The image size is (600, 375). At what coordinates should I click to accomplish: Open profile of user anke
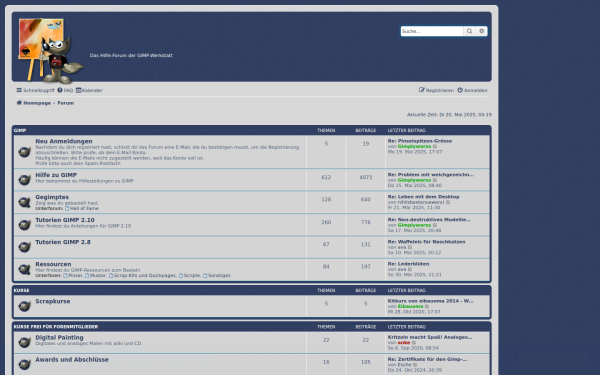pyautogui.click(x=404, y=343)
